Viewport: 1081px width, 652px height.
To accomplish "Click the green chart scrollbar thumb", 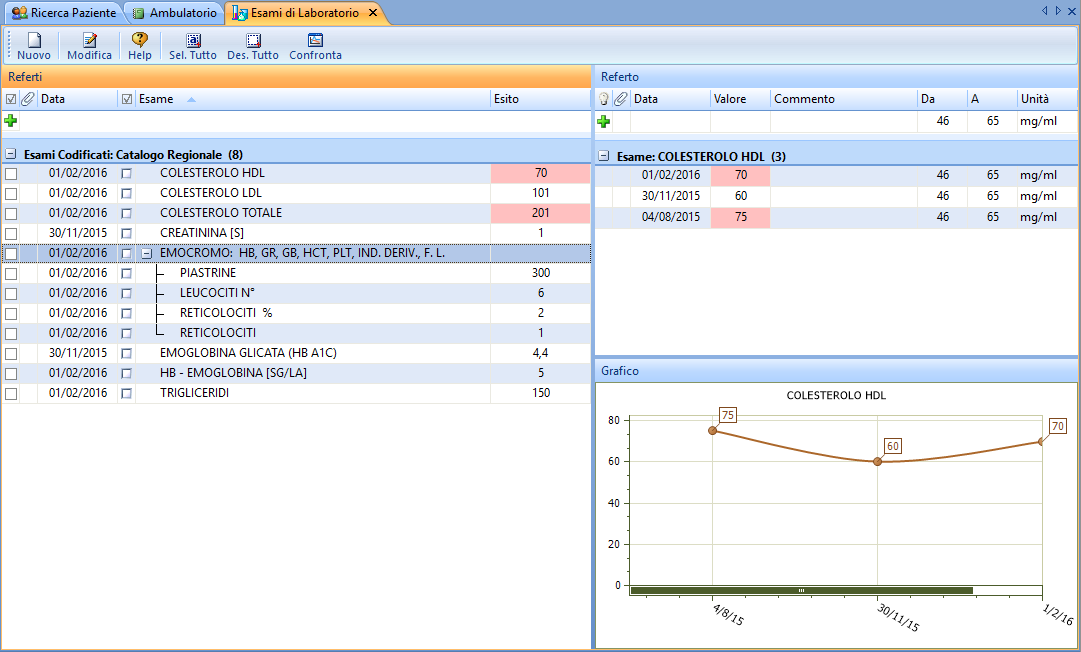I will (x=801, y=591).
